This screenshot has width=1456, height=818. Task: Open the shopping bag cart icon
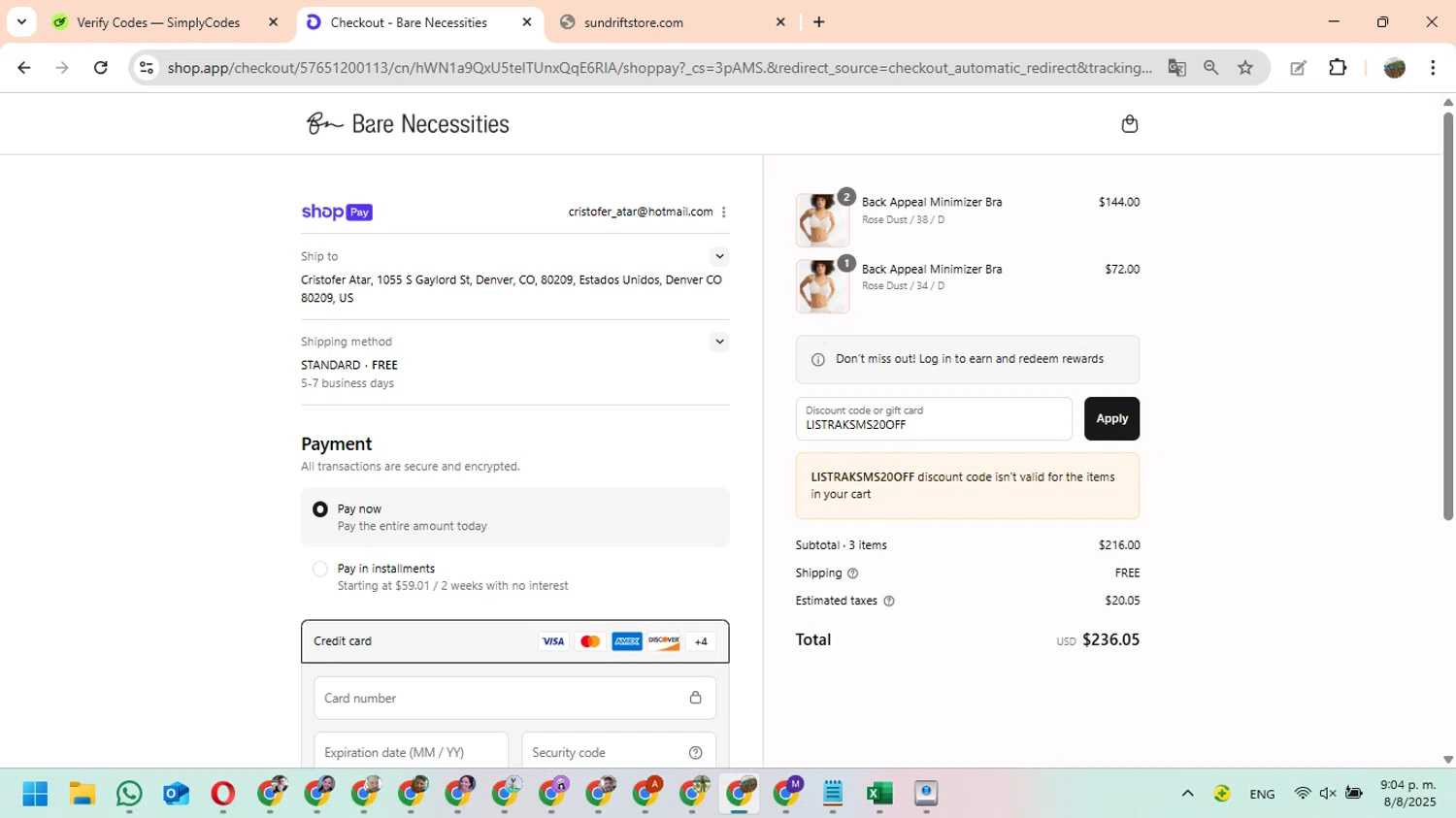coord(1129,124)
